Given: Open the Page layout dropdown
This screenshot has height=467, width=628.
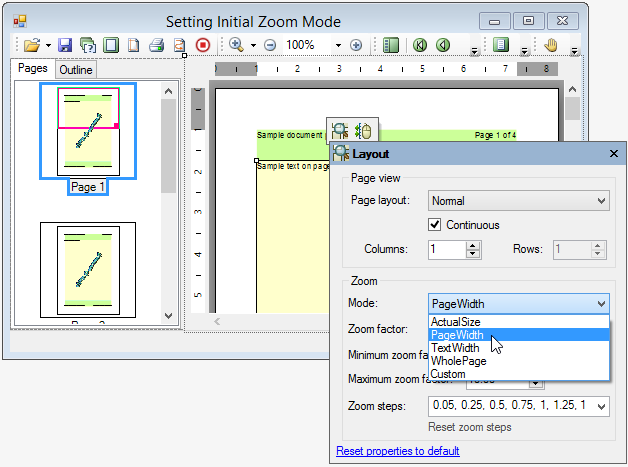Looking at the screenshot, I should coord(518,201).
